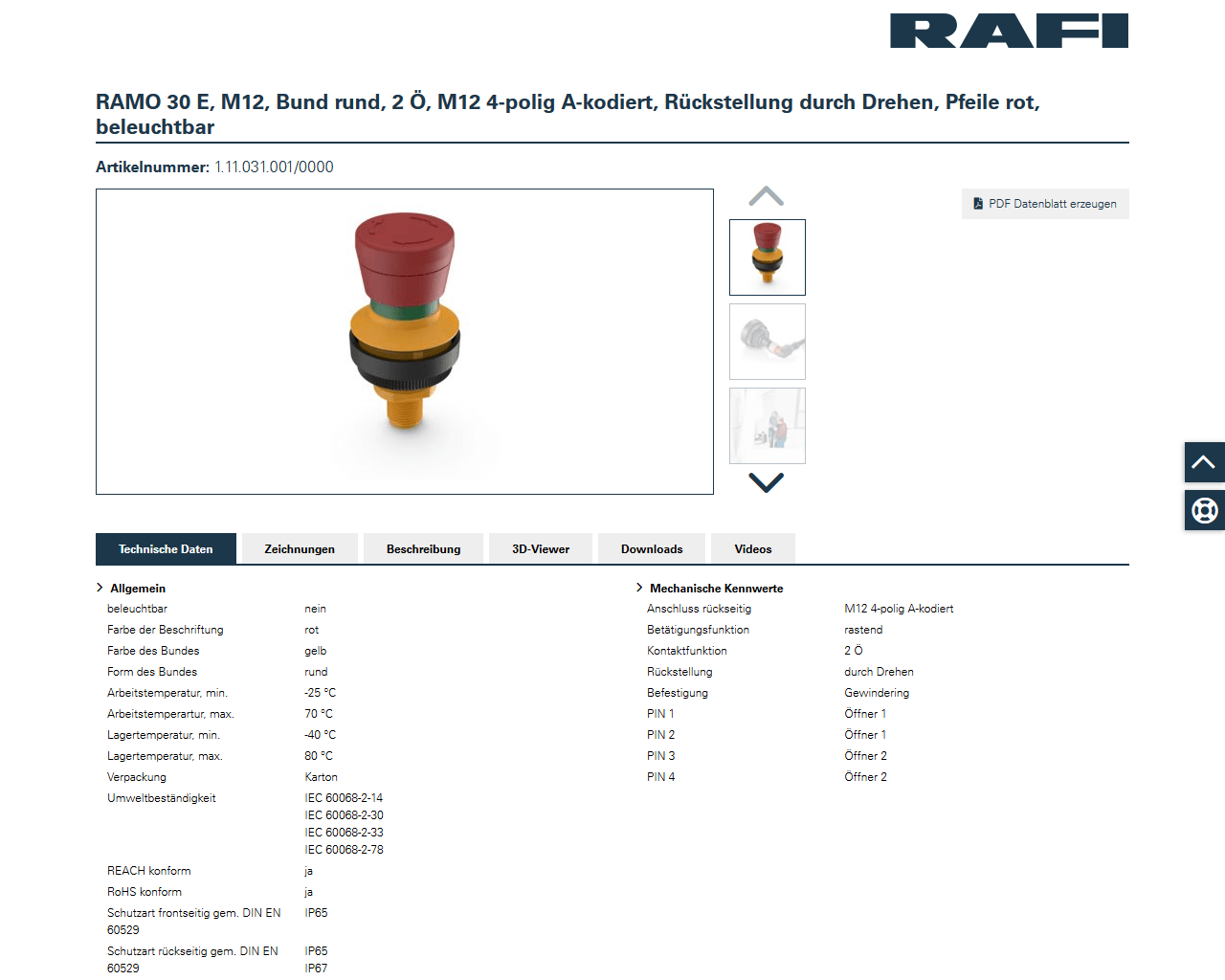This screenshot has width=1225, height=980.
Task: Open the main product image
Action: pyautogui.click(x=405, y=342)
